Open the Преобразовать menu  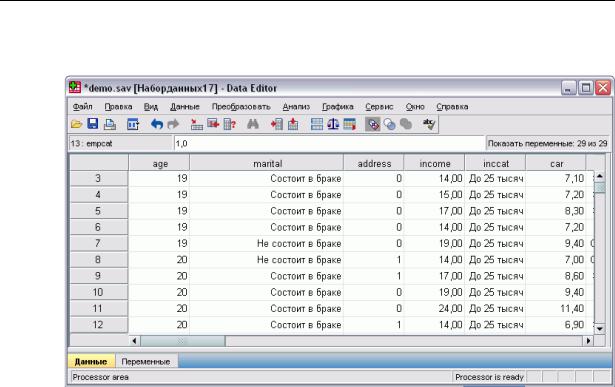(x=241, y=107)
